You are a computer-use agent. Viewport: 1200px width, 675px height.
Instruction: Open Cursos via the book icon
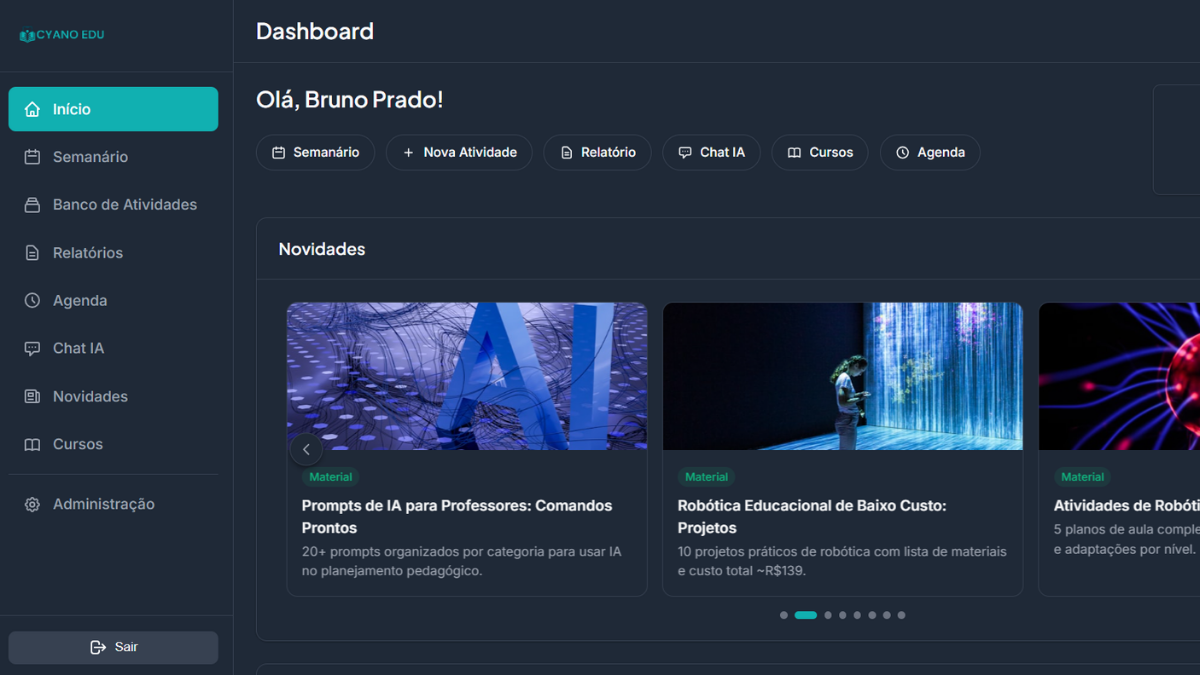(32, 444)
